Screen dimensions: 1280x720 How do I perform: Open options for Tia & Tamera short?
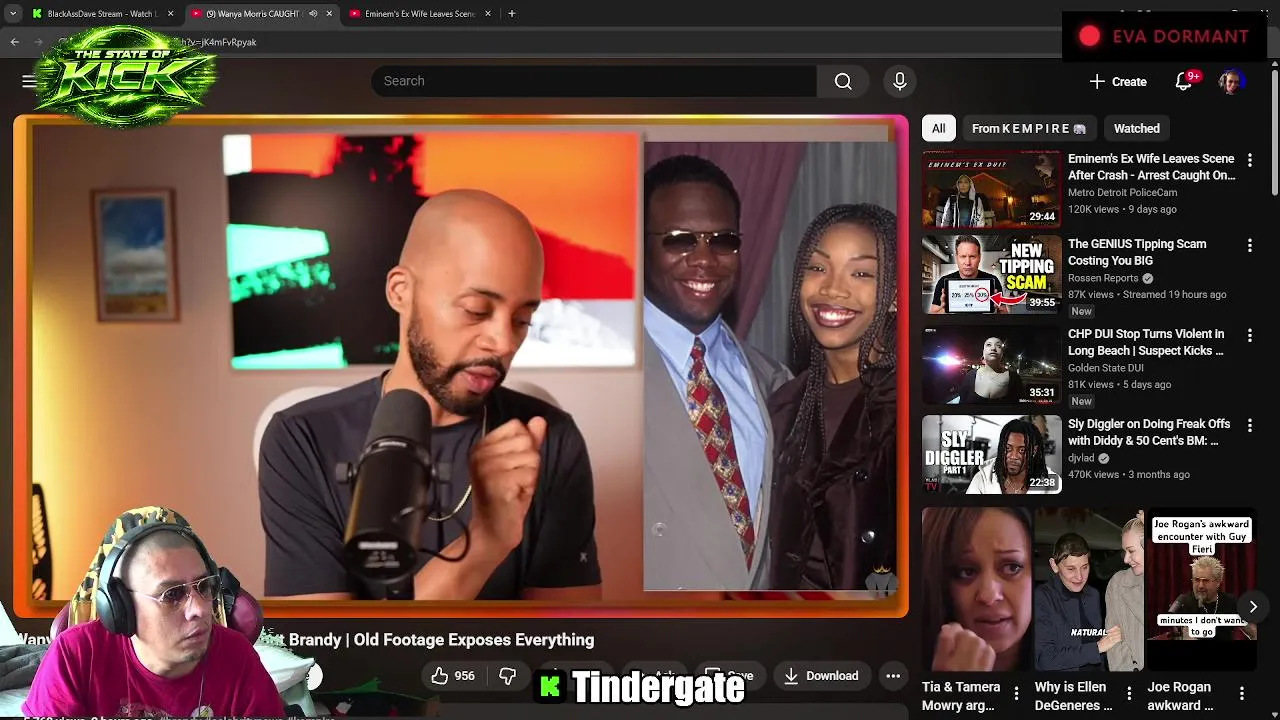coord(1017,693)
